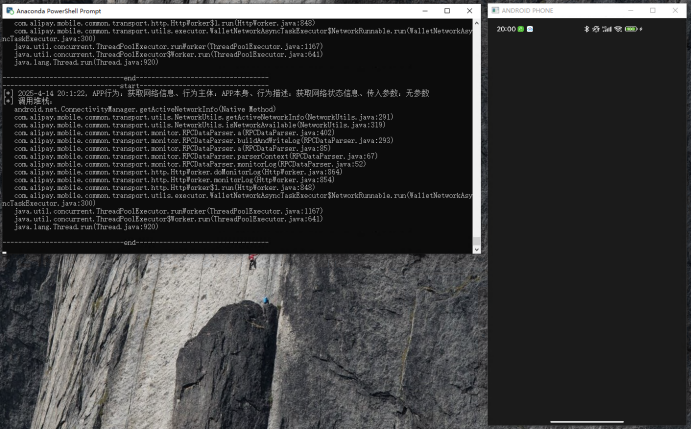Tap the cellular signal bars icon

point(607,29)
